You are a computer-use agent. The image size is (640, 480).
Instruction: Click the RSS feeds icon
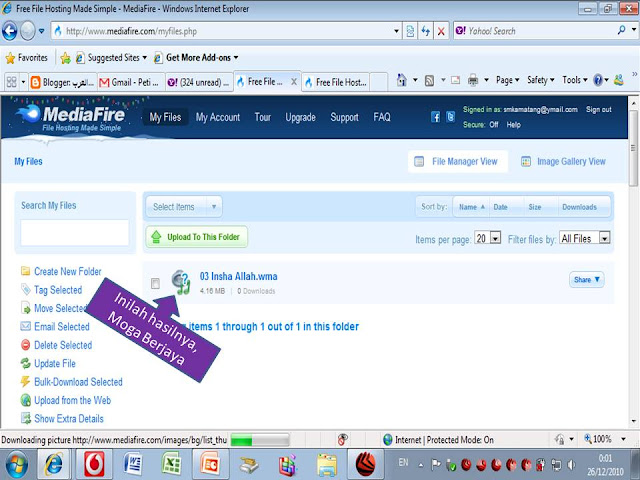429,80
